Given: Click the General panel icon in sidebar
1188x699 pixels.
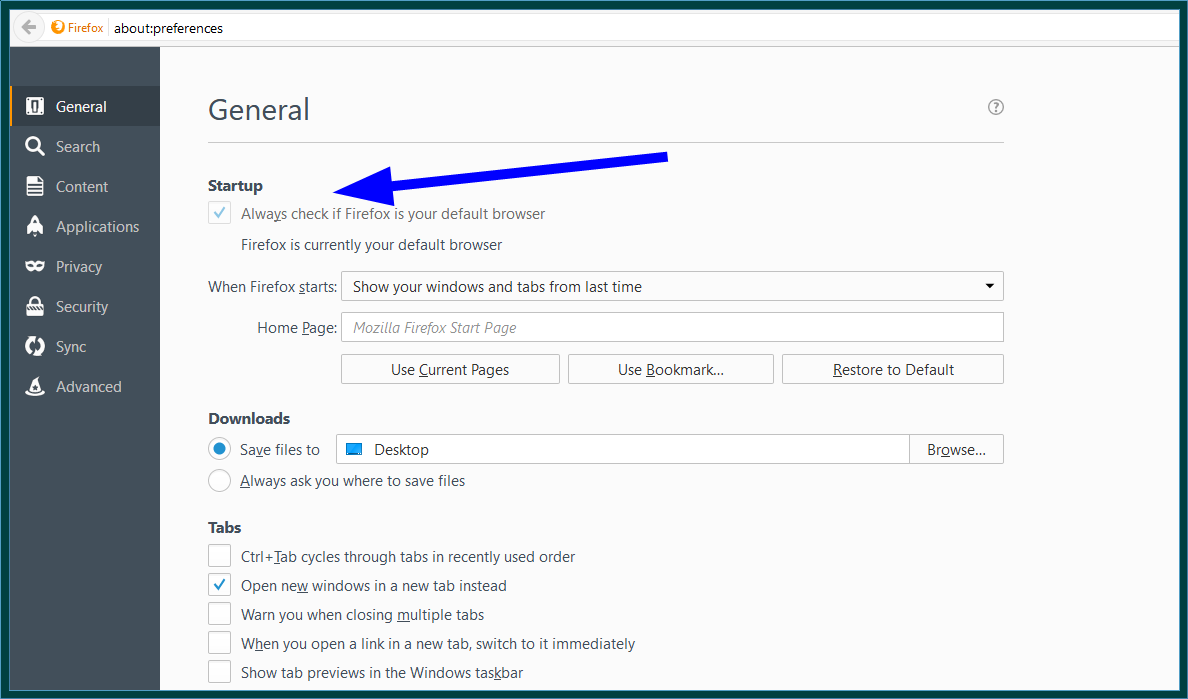Looking at the screenshot, I should click(x=35, y=107).
